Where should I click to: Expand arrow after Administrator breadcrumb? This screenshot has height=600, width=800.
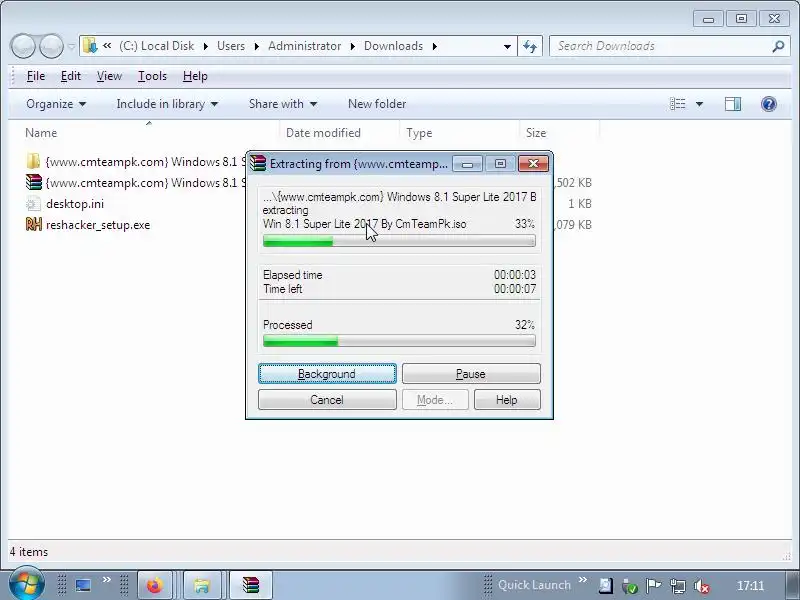(x=353, y=46)
